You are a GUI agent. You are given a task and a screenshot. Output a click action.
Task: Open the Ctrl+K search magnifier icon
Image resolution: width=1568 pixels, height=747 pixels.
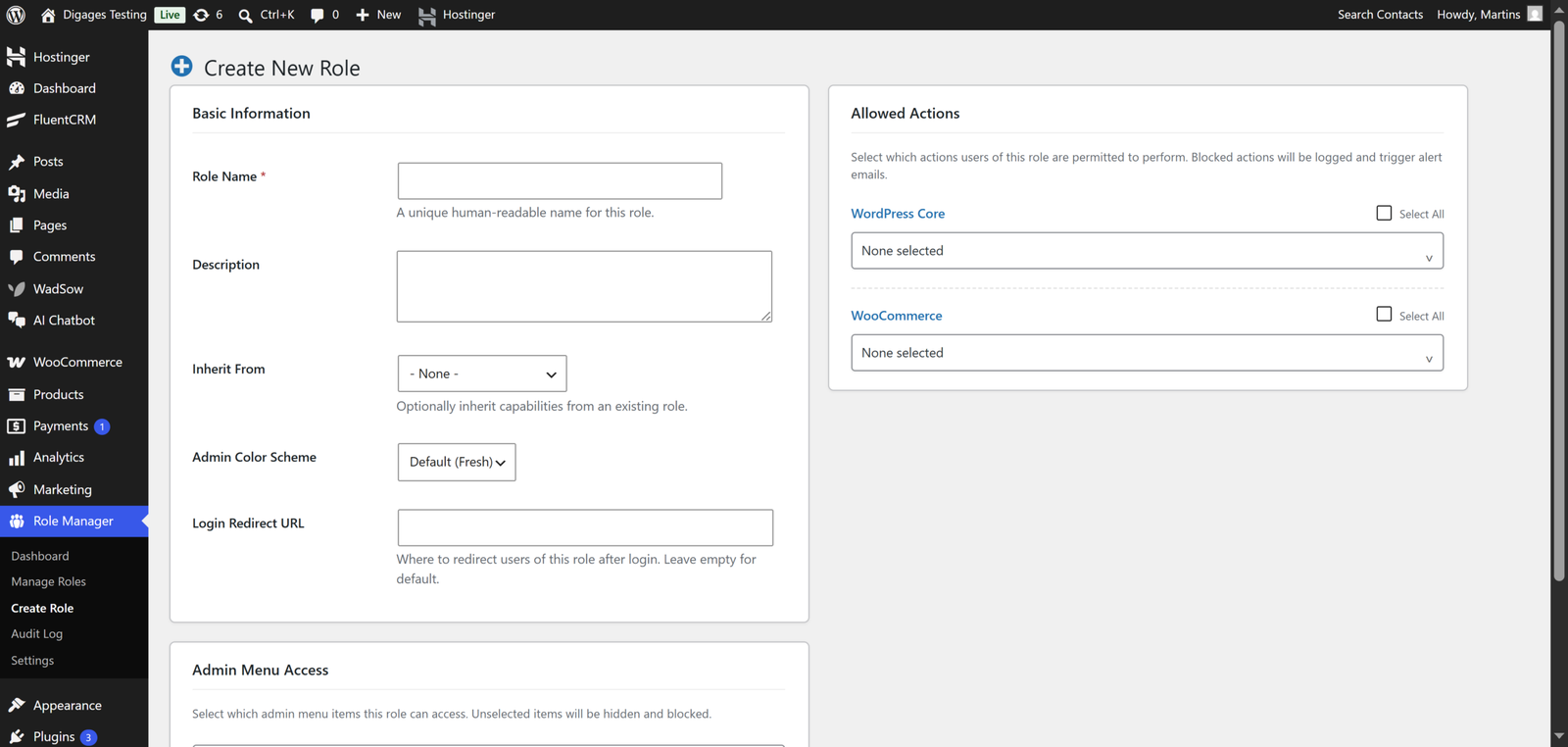(x=246, y=15)
